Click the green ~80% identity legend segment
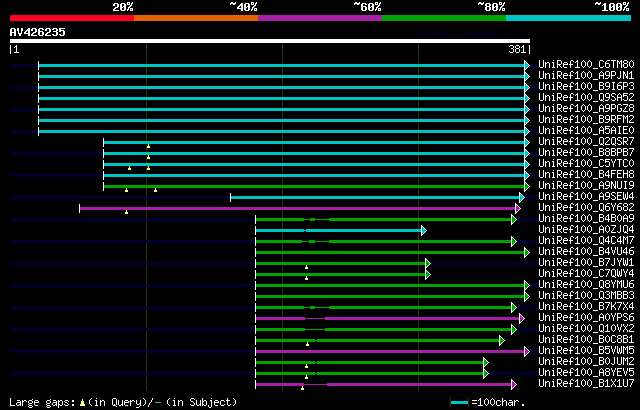 pyautogui.click(x=444, y=18)
